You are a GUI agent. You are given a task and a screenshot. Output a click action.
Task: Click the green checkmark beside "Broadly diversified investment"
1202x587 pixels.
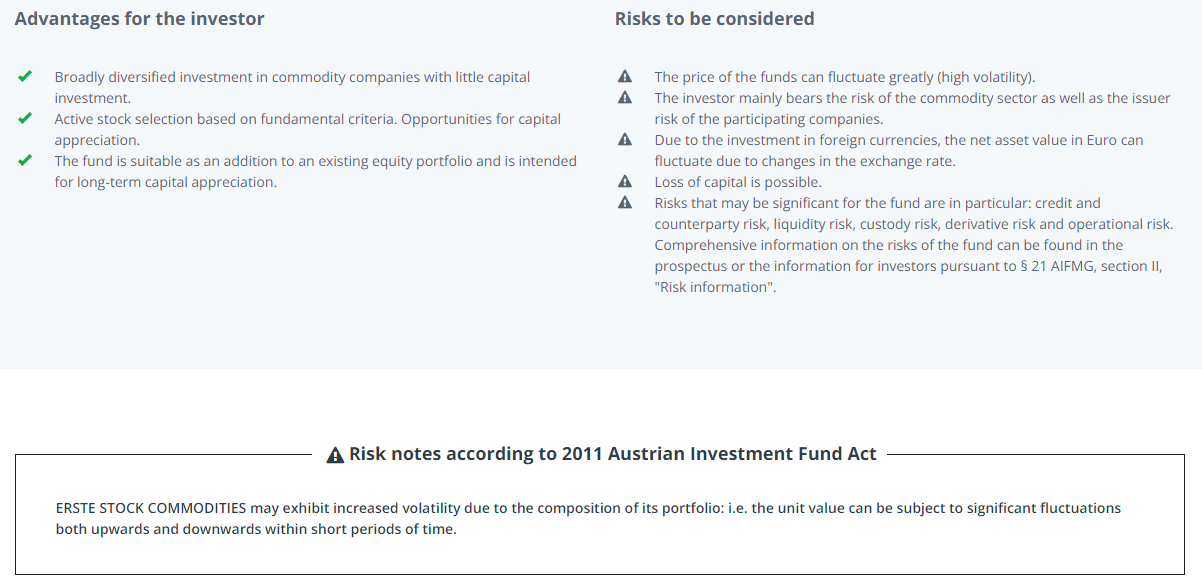(x=25, y=76)
